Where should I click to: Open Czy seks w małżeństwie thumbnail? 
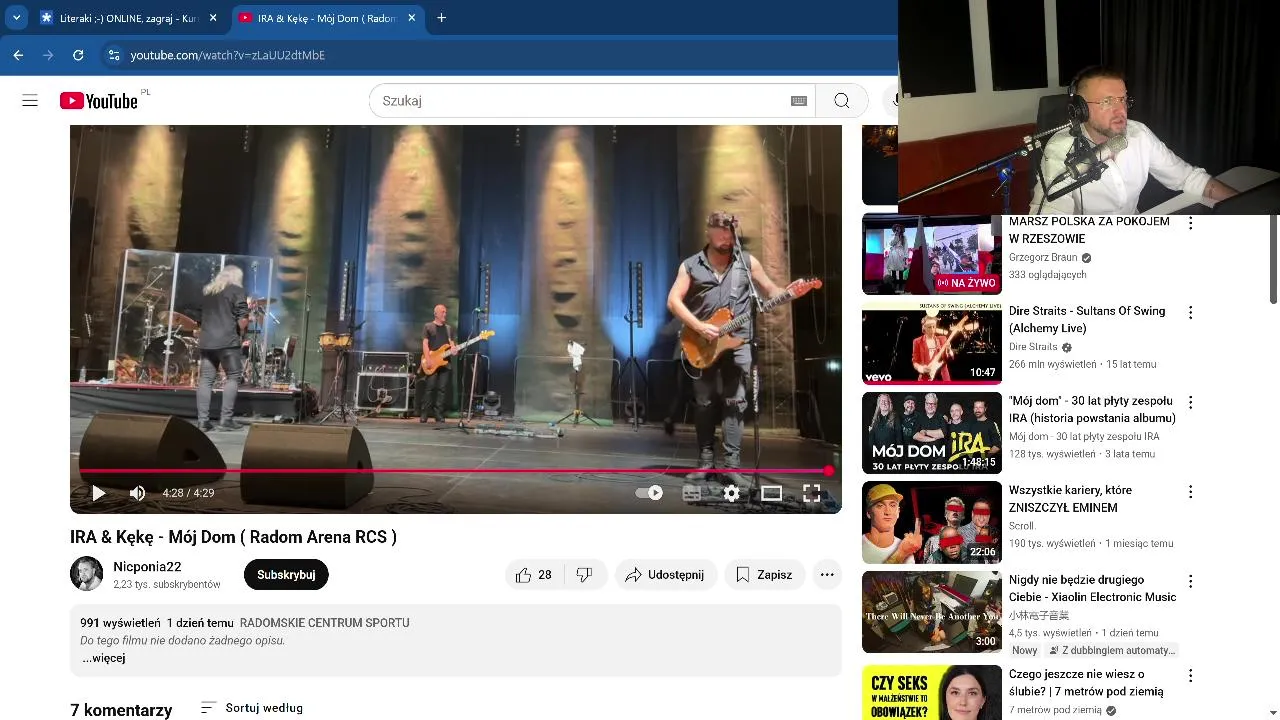click(x=932, y=692)
